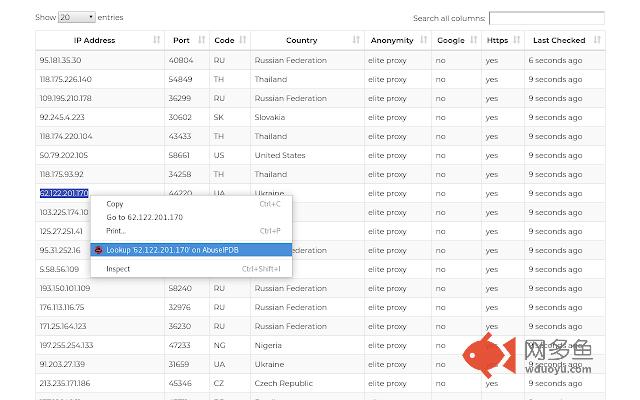Sort by Https column arrows icon
Image resolution: width=640 pixels, height=400 pixels.
[516, 40]
